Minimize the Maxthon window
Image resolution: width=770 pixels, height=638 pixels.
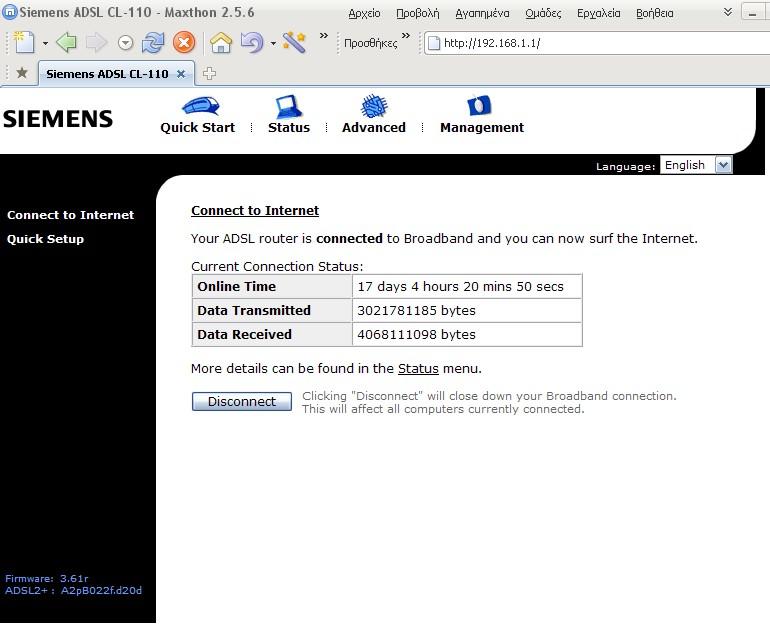(752, 12)
